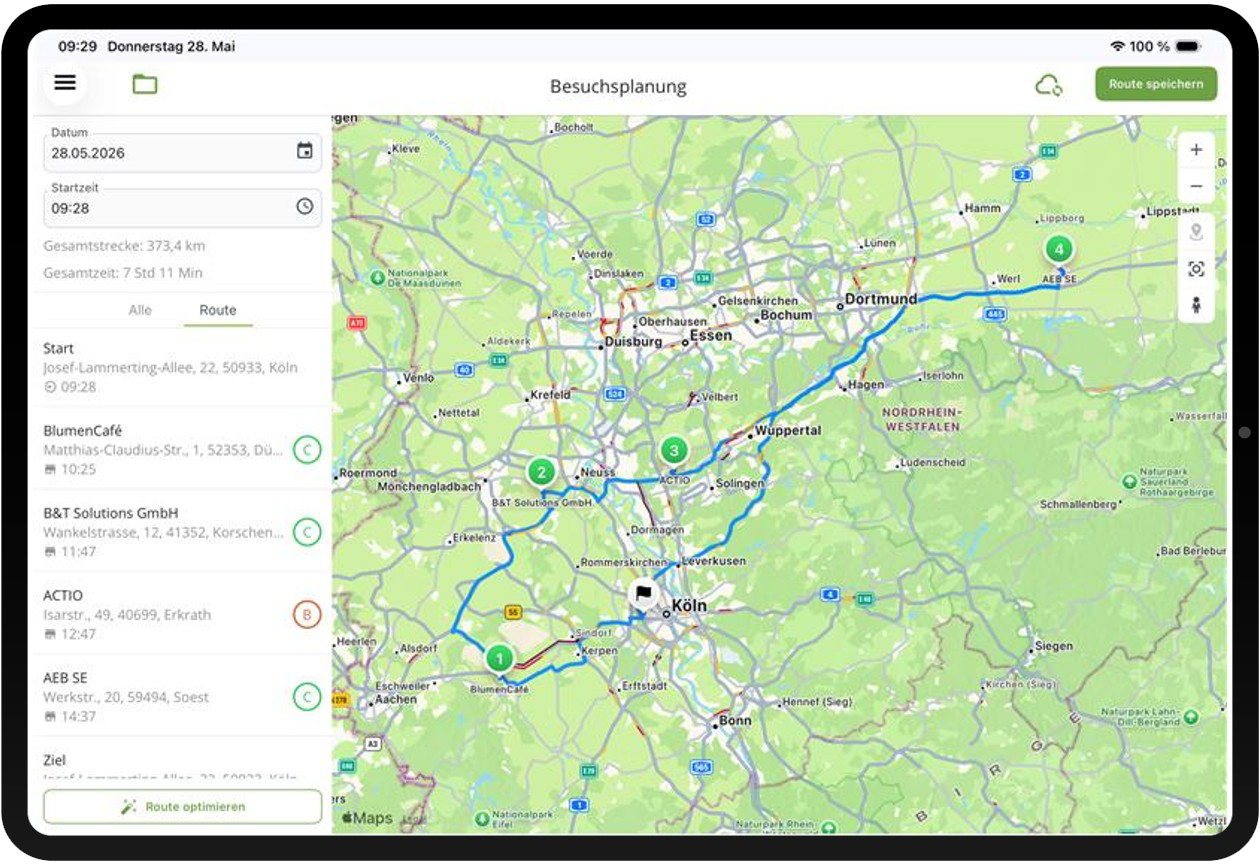Select map marker 4 at AEB SE
Screen dimensions: 1260x865
(x=1058, y=249)
